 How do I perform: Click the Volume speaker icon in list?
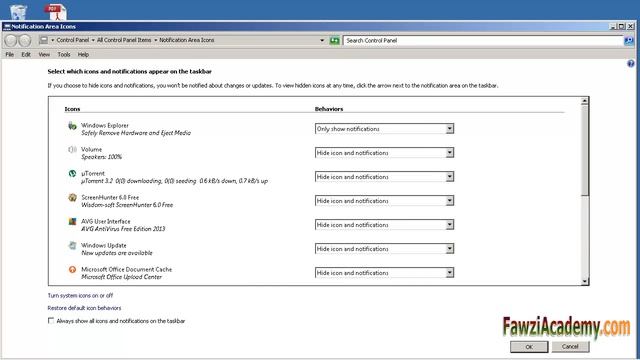click(72, 150)
